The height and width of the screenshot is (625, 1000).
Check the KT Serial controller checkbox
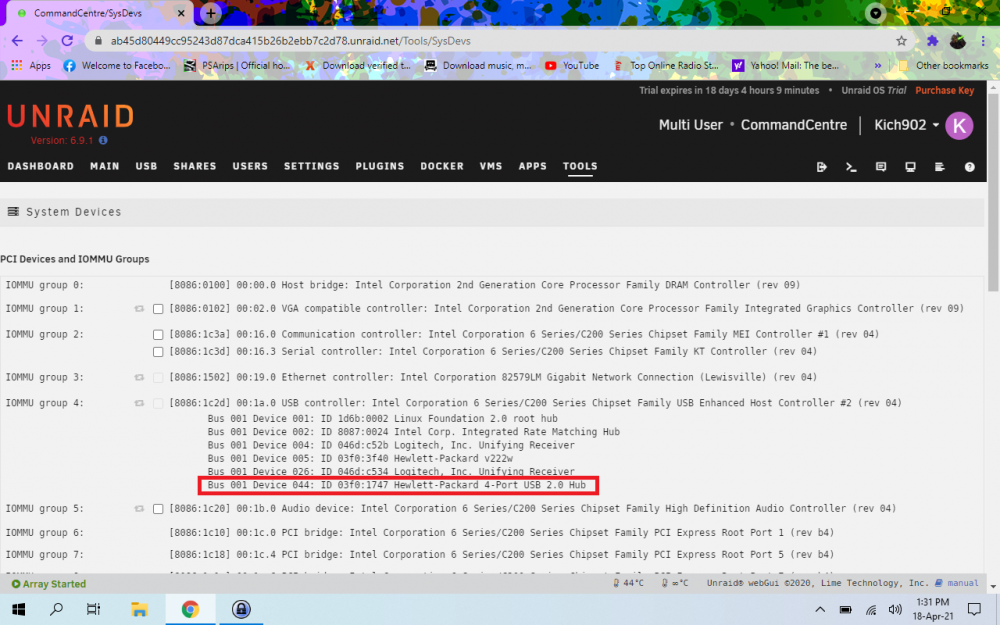pyautogui.click(x=158, y=352)
